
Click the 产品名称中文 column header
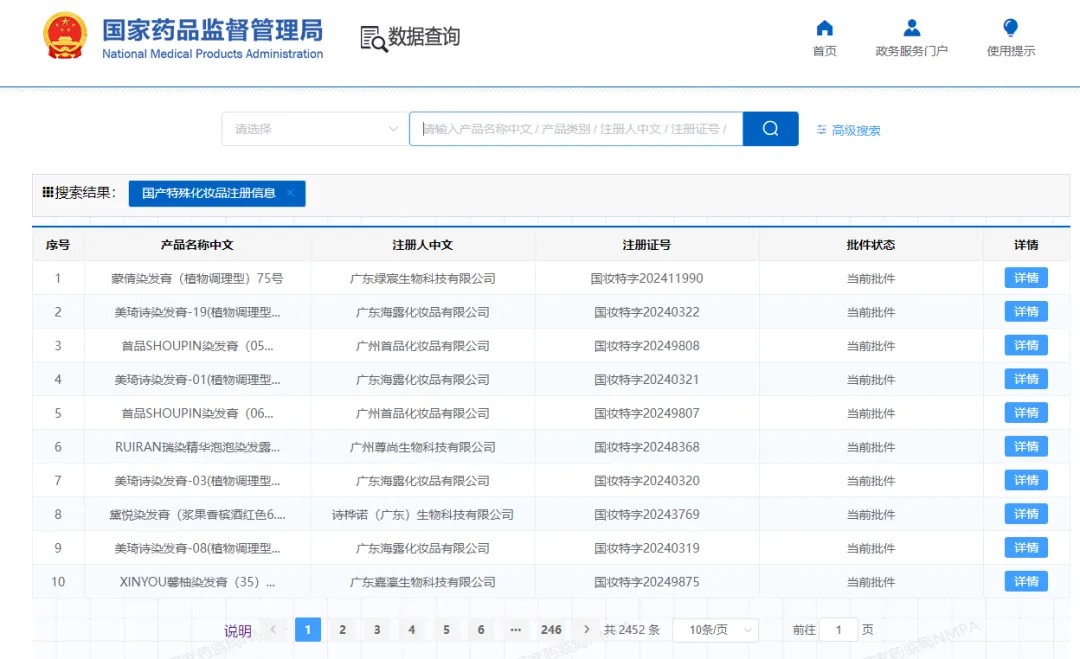pyautogui.click(x=197, y=244)
